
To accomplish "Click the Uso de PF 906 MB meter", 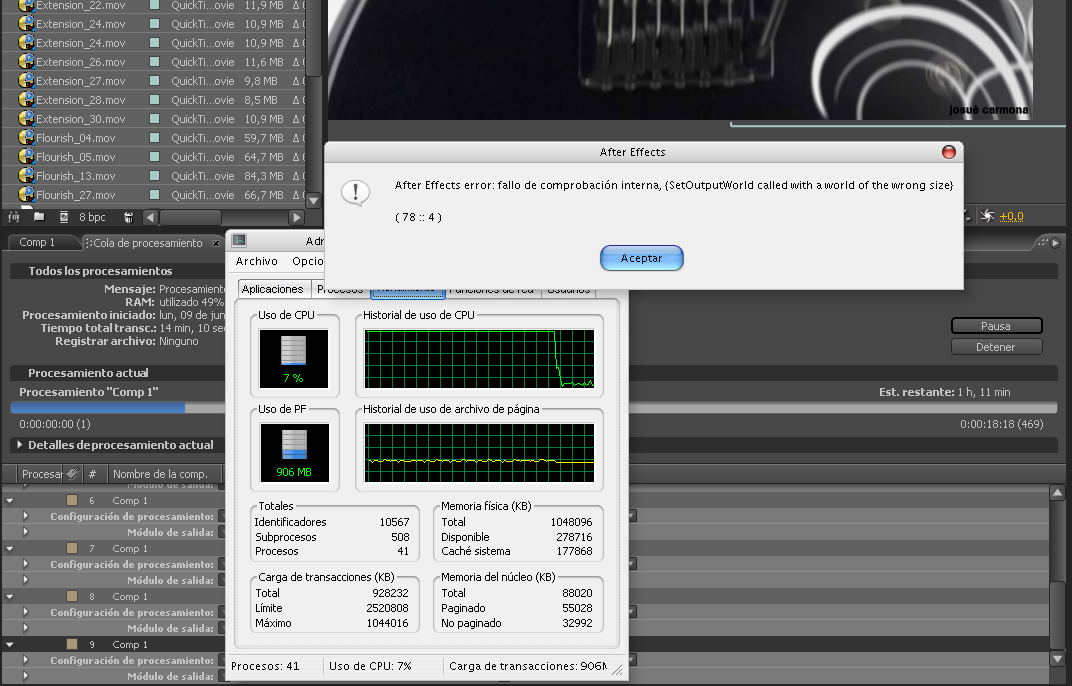I will point(294,452).
